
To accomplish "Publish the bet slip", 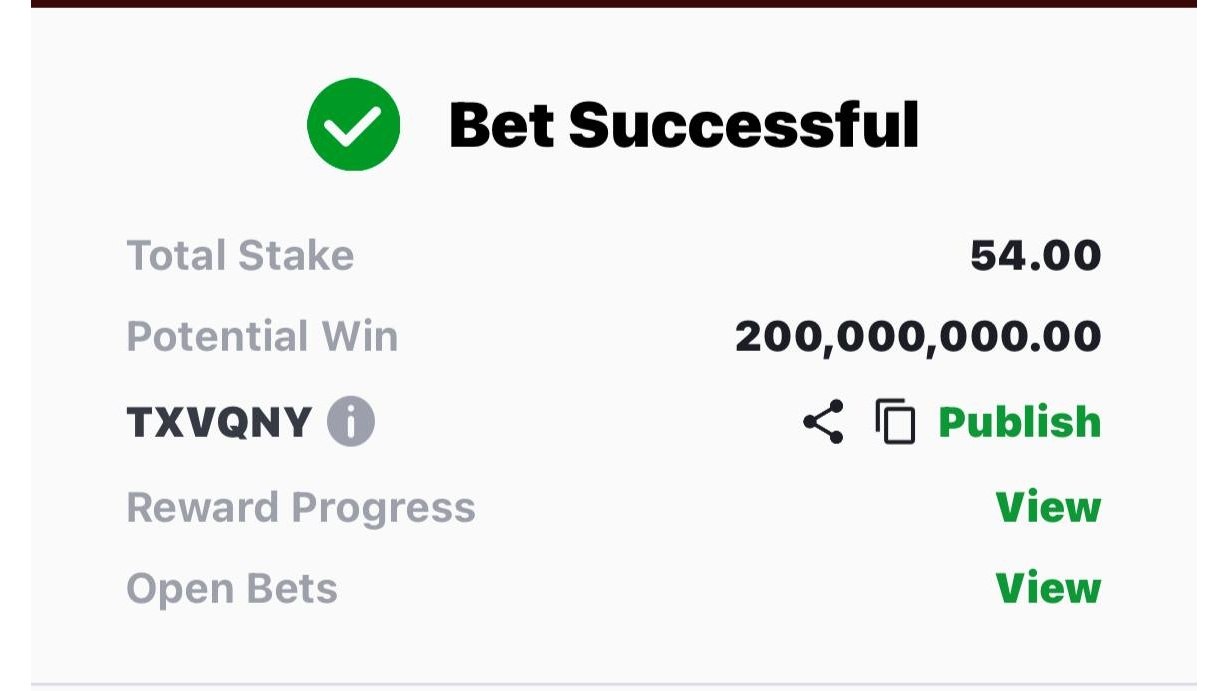I will click(x=1019, y=422).
